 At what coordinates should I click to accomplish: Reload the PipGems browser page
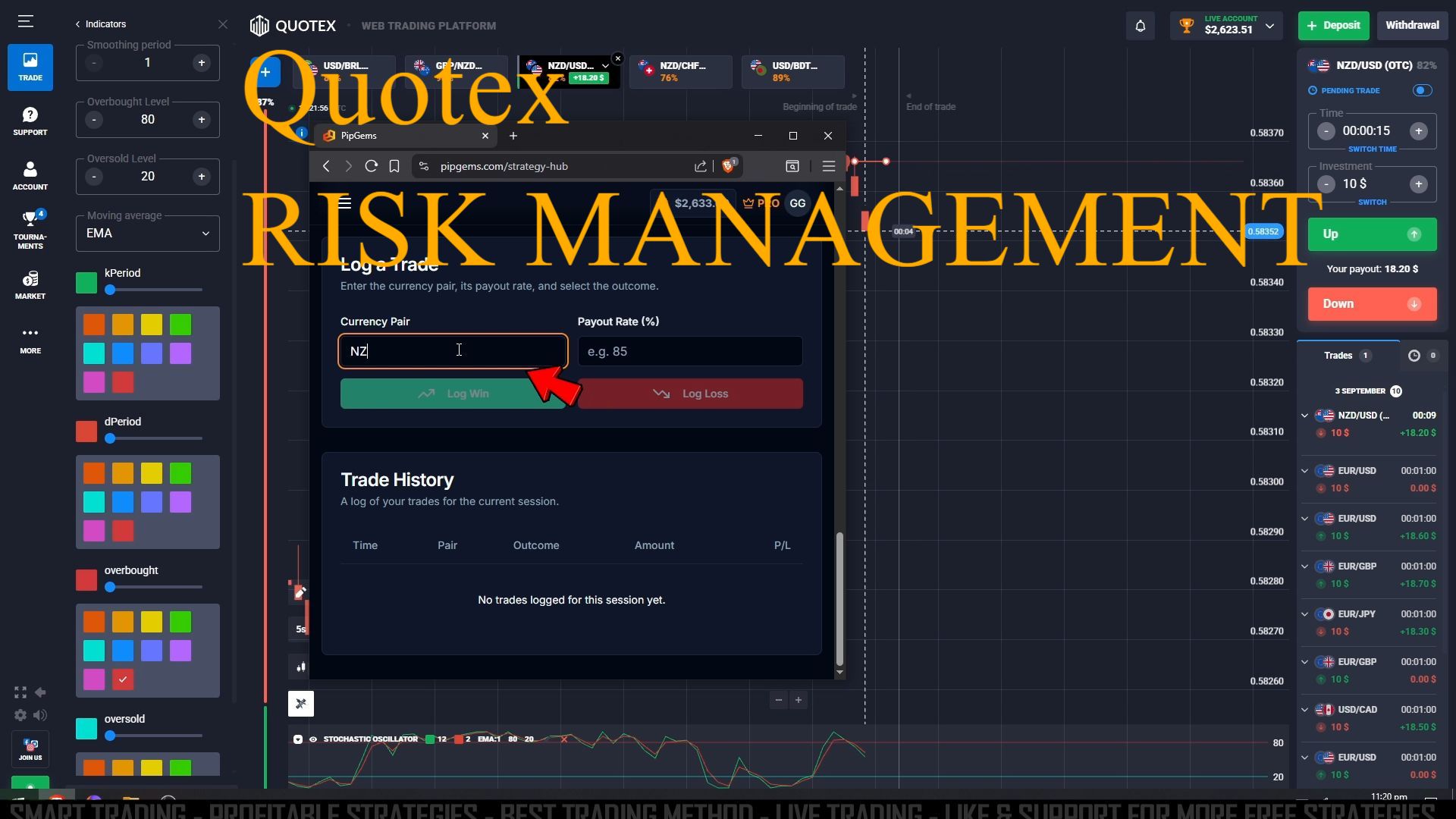[371, 166]
